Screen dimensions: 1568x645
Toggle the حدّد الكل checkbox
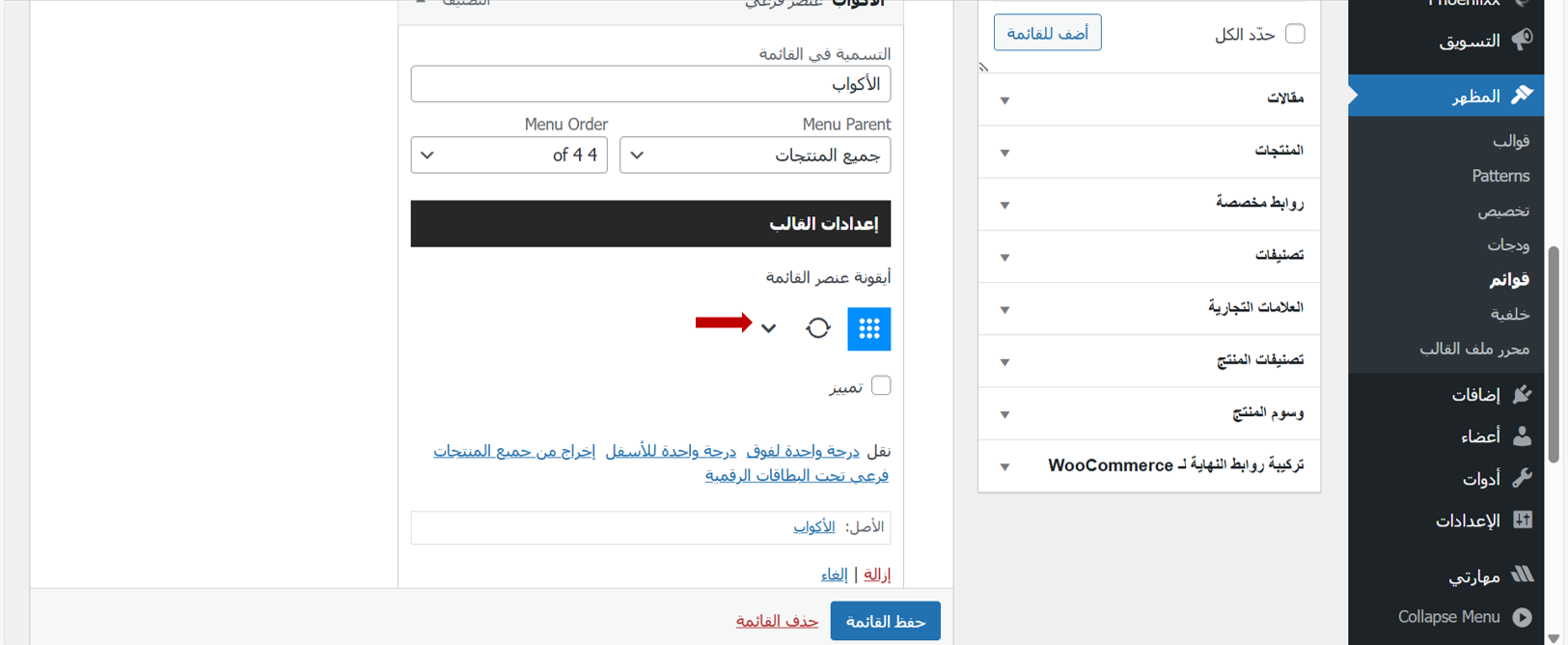1295,34
